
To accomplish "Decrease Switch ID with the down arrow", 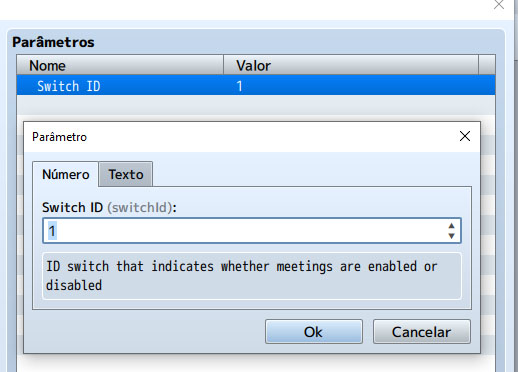I will [x=451, y=236].
